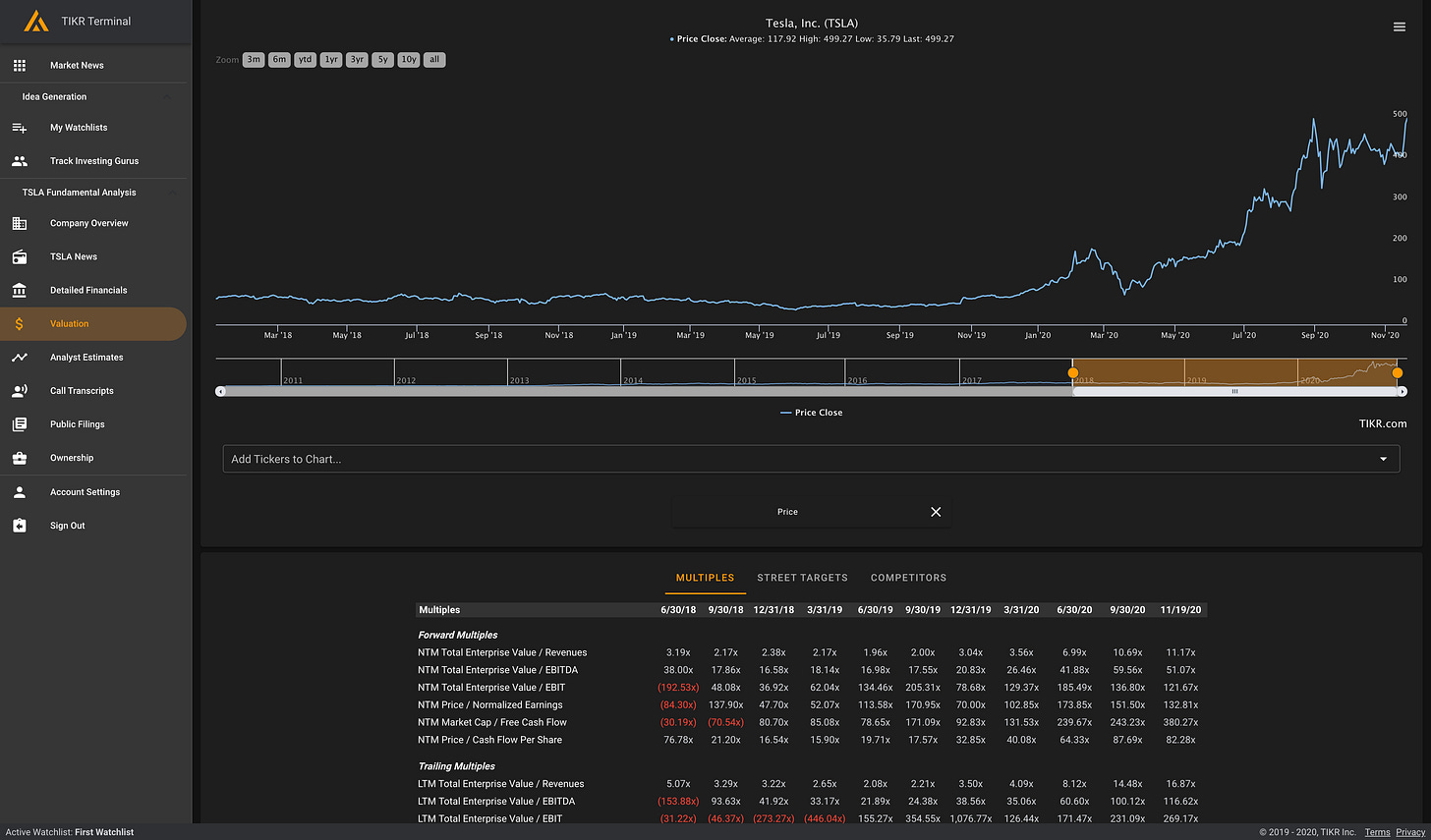The height and width of the screenshot is (840, 1431).
Task: Click the (192.53x) red value cell
Action: pos(678,688)
